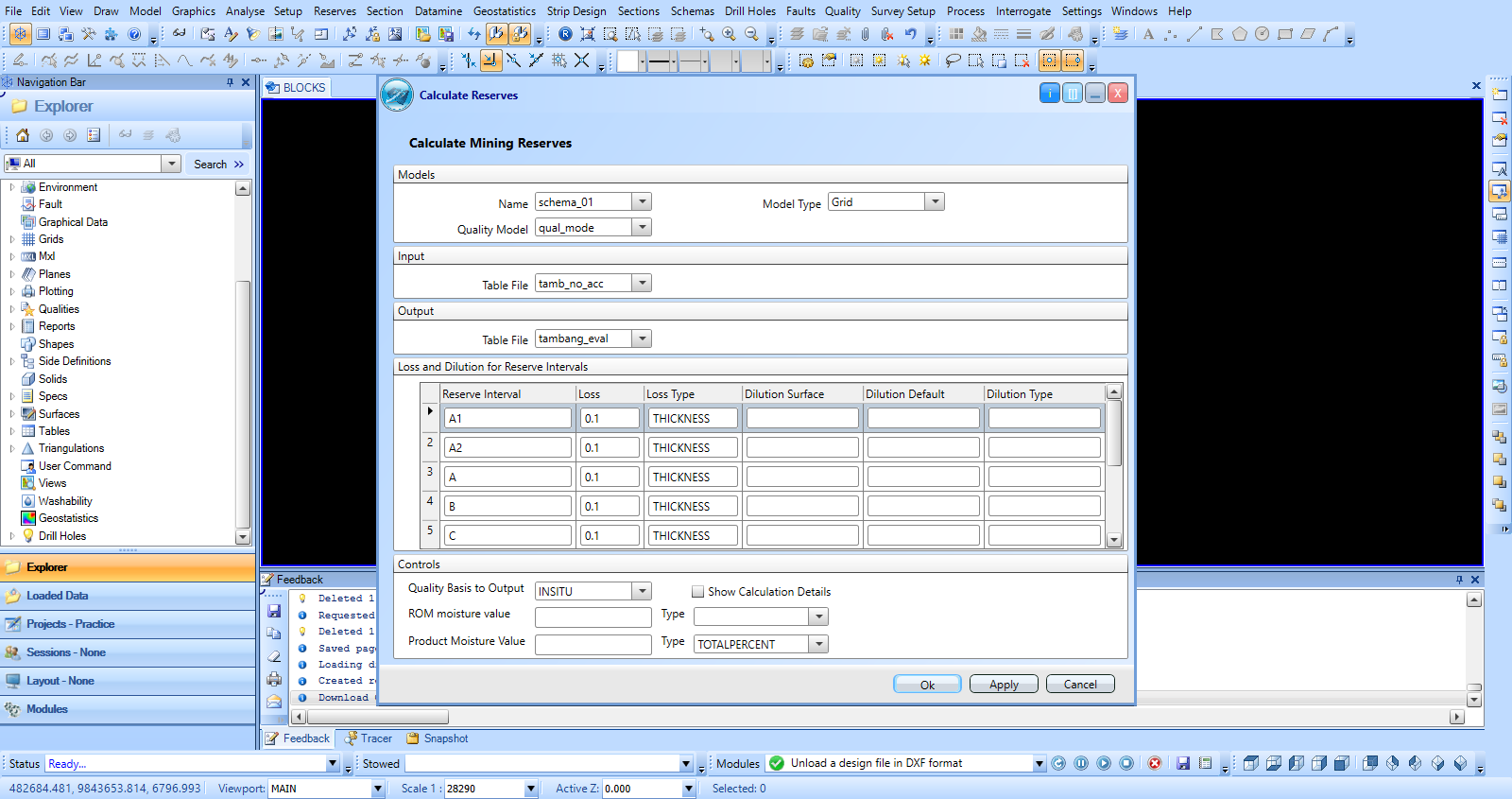Click the undo arrow toolbar icon
Screen dimensions: 1512x799
click(x=910, y=34)
